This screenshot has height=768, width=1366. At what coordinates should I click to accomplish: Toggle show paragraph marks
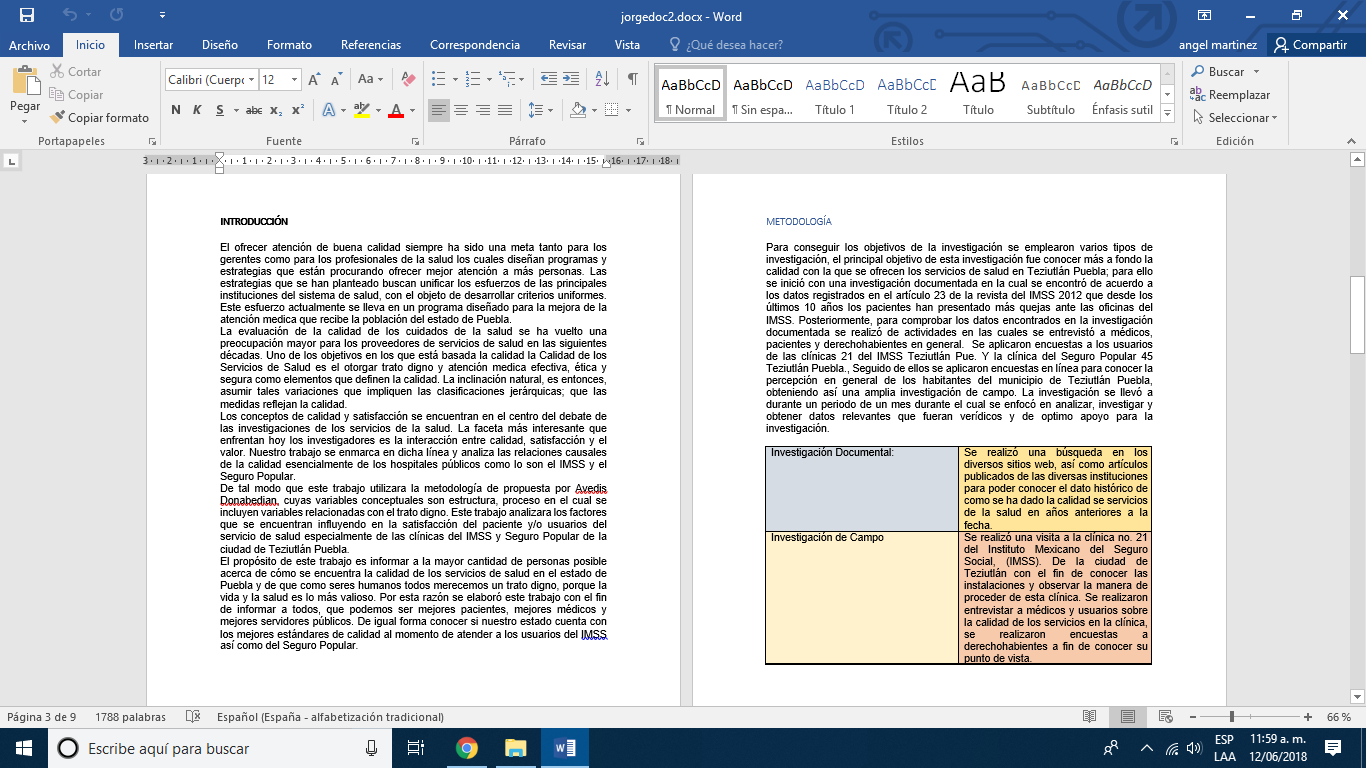pos(632,79)
